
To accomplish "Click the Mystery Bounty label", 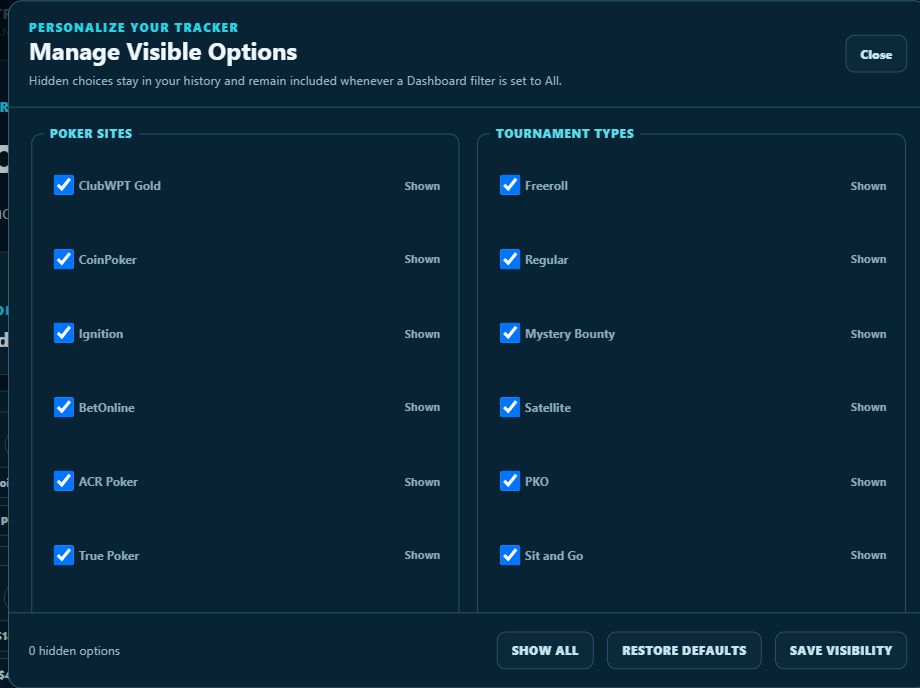I will 570,334.
